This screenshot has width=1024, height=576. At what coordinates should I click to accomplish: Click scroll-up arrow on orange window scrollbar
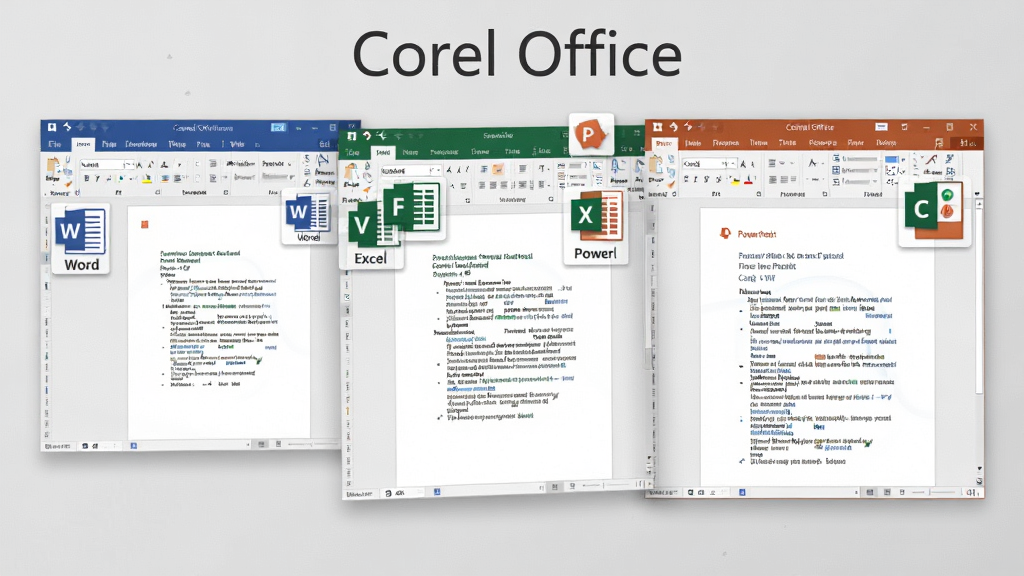pos(979,204)
